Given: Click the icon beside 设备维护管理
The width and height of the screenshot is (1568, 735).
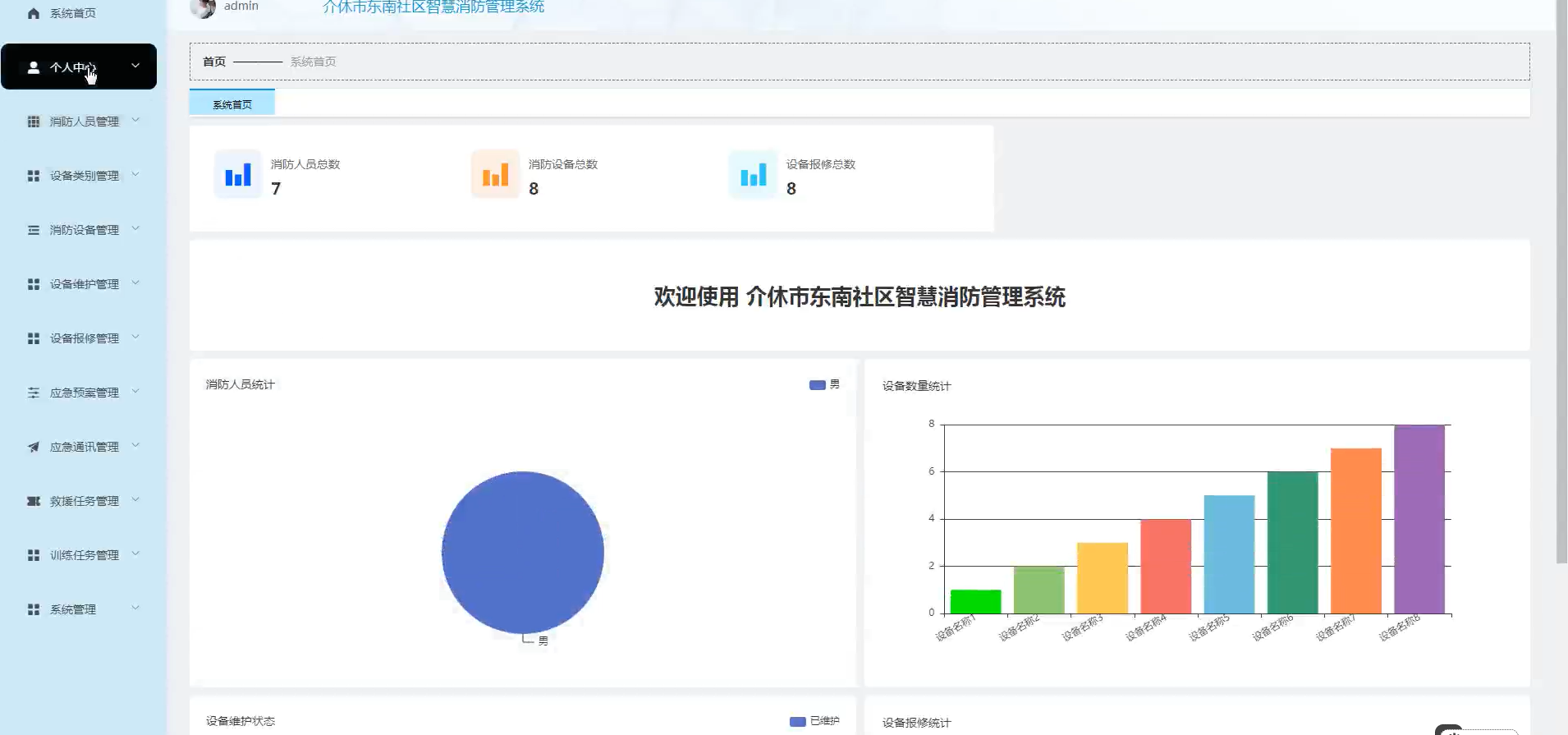Looking at the screenshot, I should click(34, 284).
